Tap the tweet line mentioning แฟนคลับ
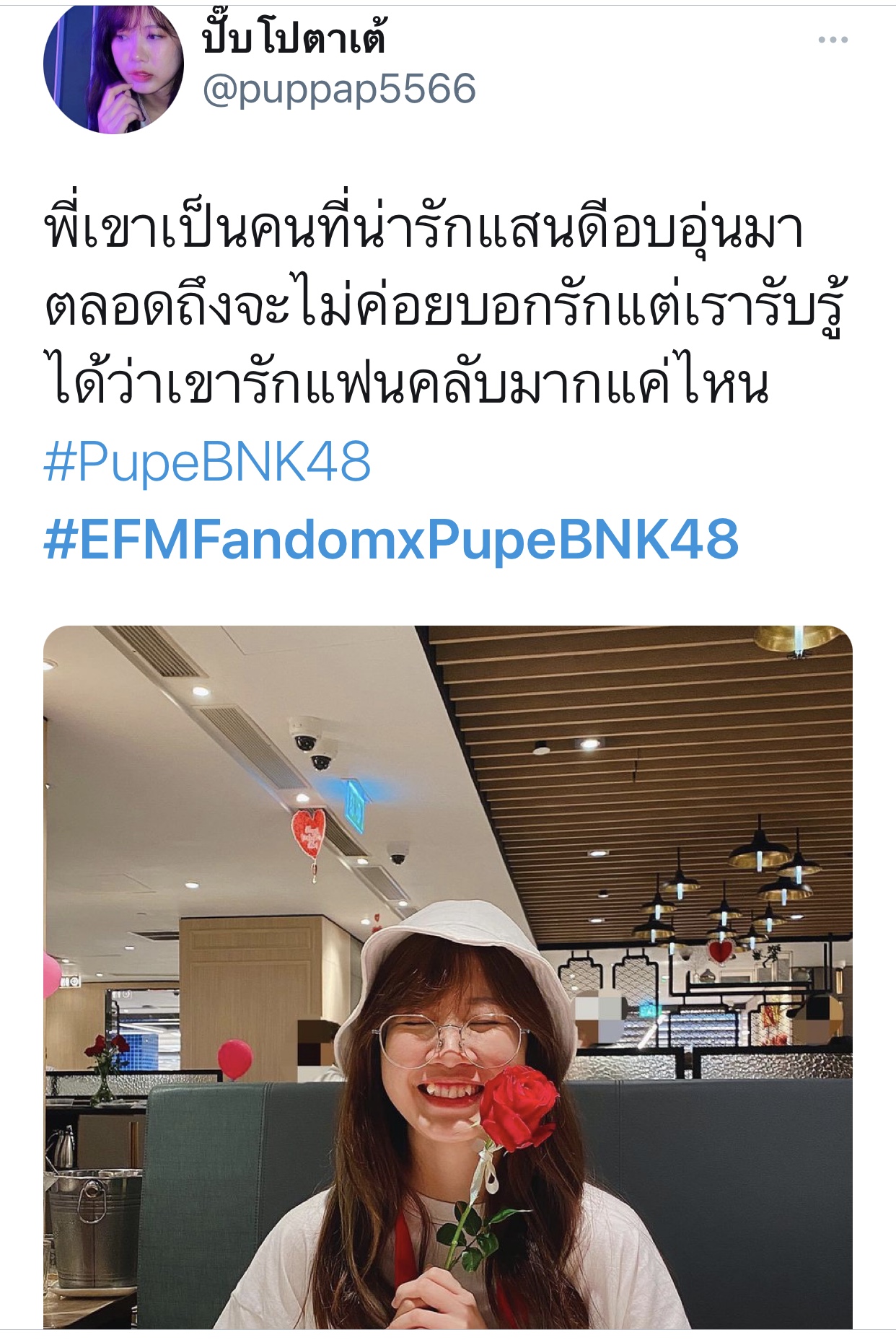This screenshot has height=1340, width=896. click(x=407, y=382)
